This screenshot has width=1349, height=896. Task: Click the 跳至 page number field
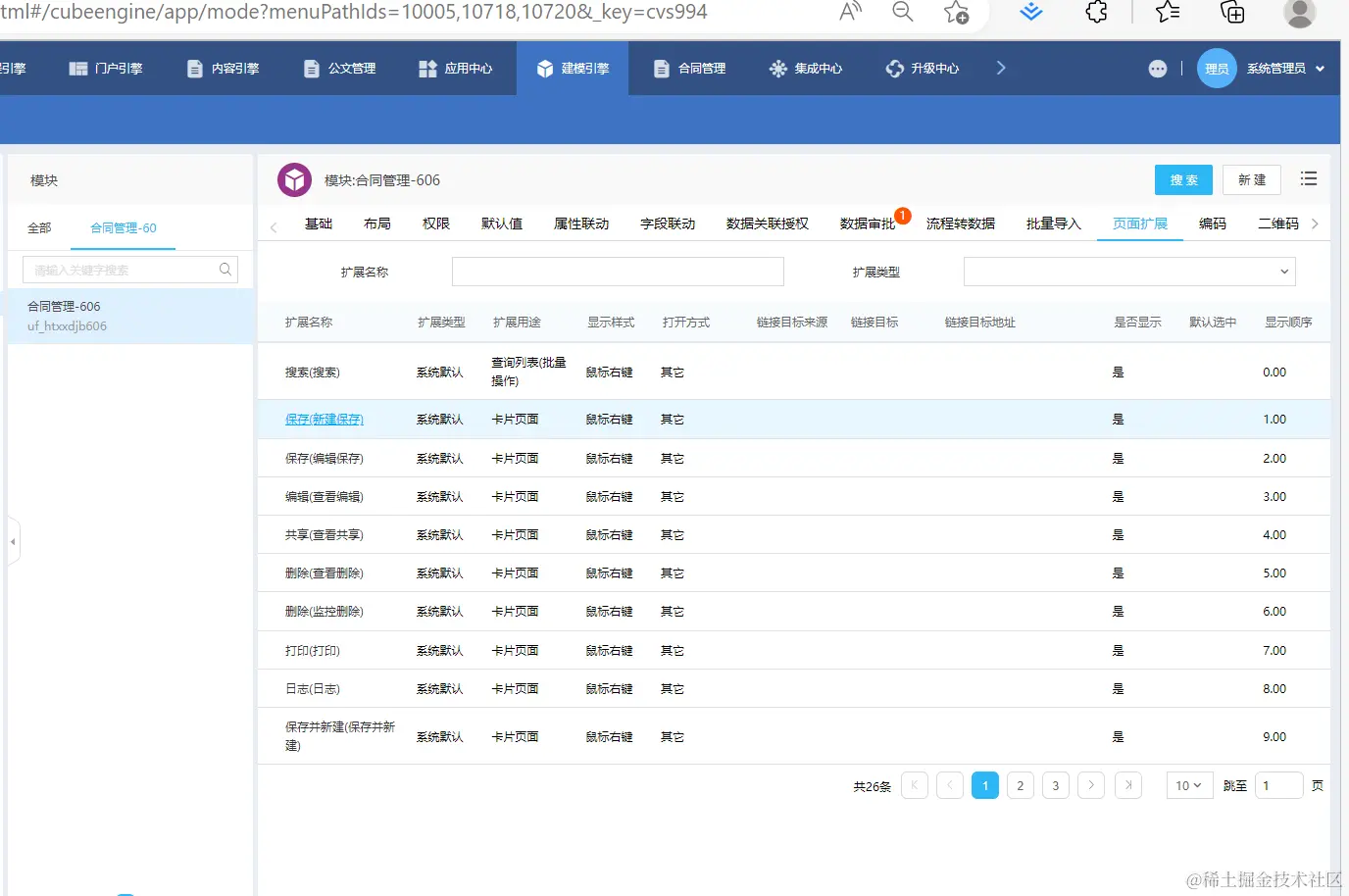(x=1279, y=785)
